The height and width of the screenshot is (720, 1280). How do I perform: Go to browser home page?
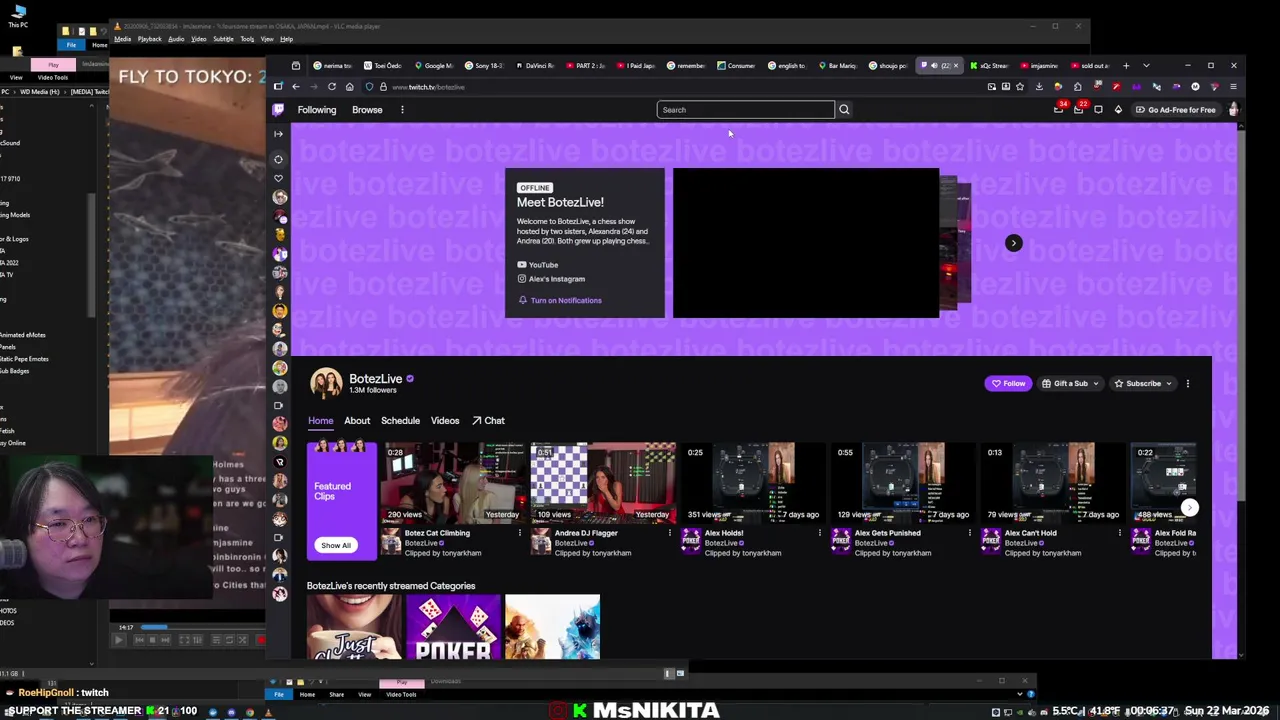tap(349, 87)
